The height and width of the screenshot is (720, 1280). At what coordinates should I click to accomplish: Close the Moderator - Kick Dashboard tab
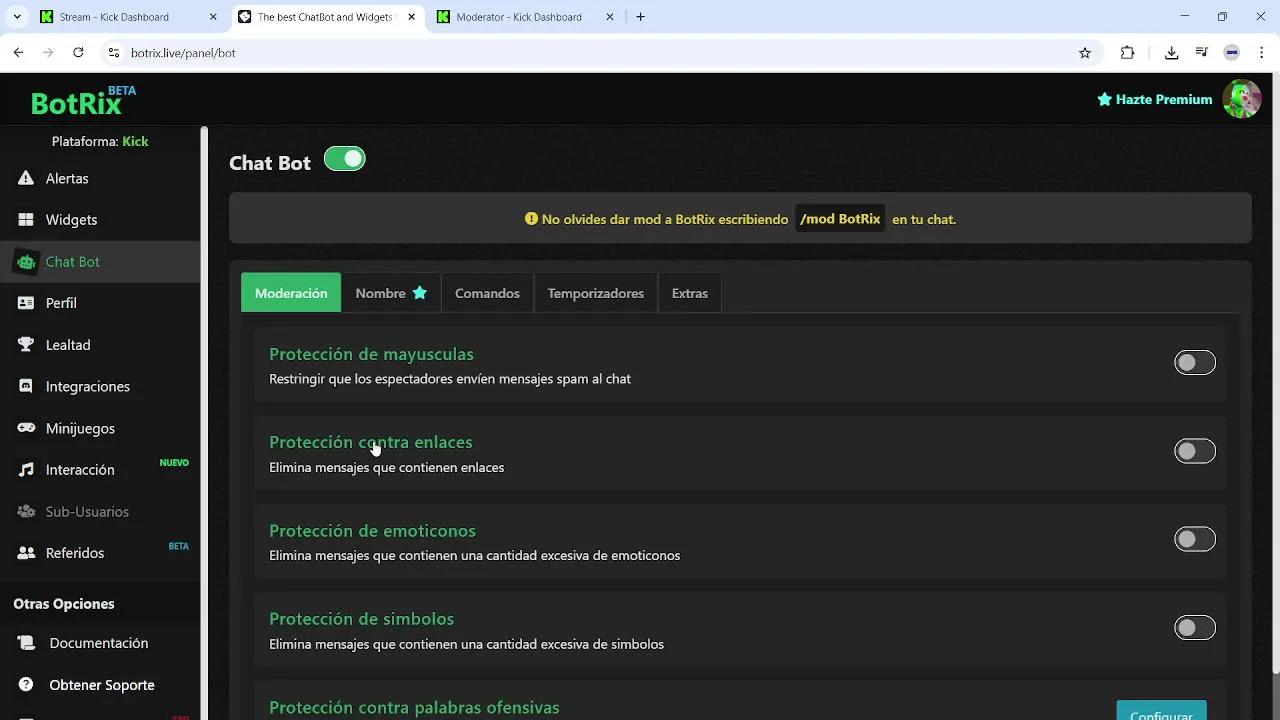click(609, 17)
